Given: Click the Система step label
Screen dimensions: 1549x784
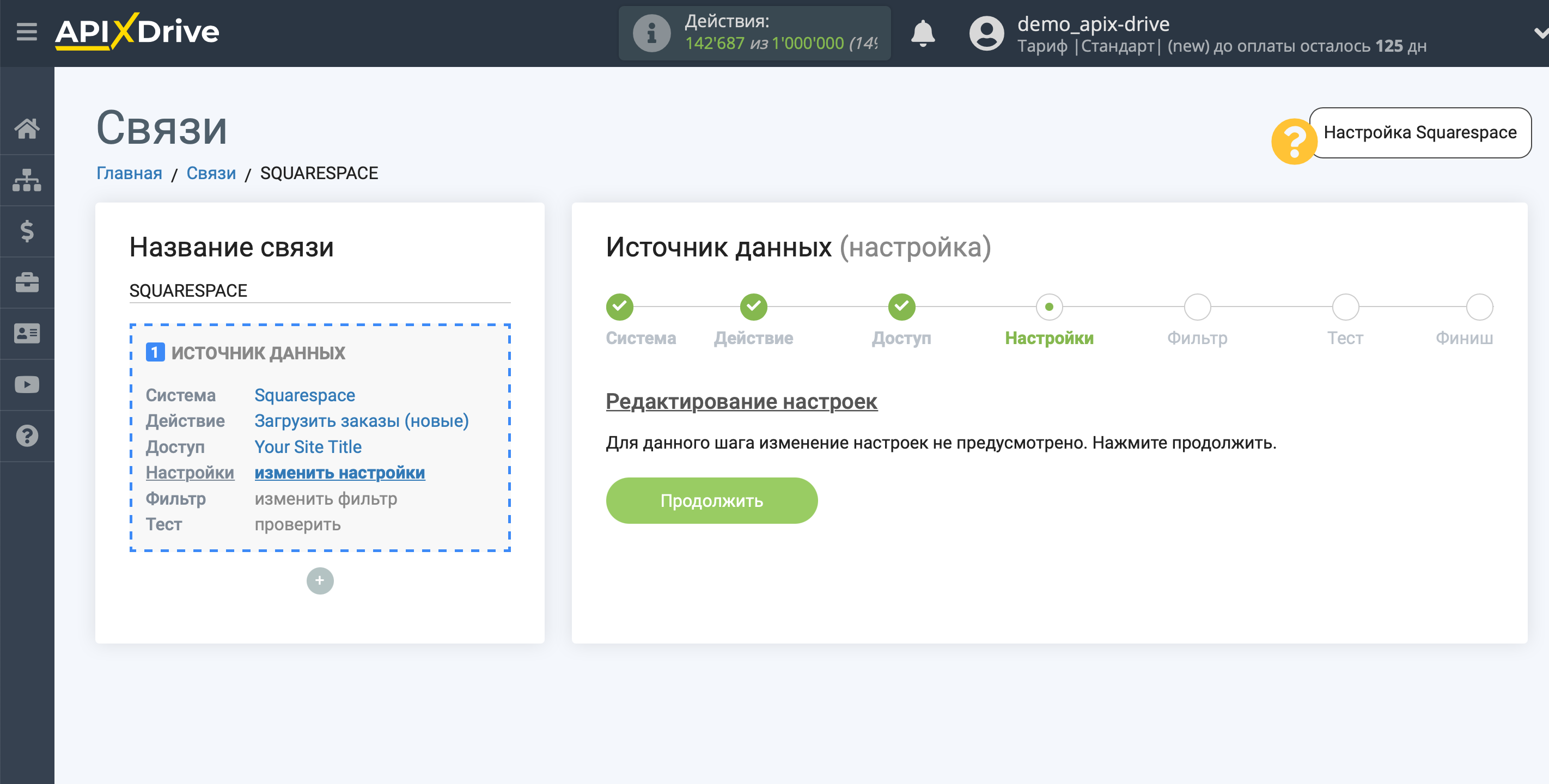Looking at the screenshot, I should pyautogui.click(x=641, y=339).
